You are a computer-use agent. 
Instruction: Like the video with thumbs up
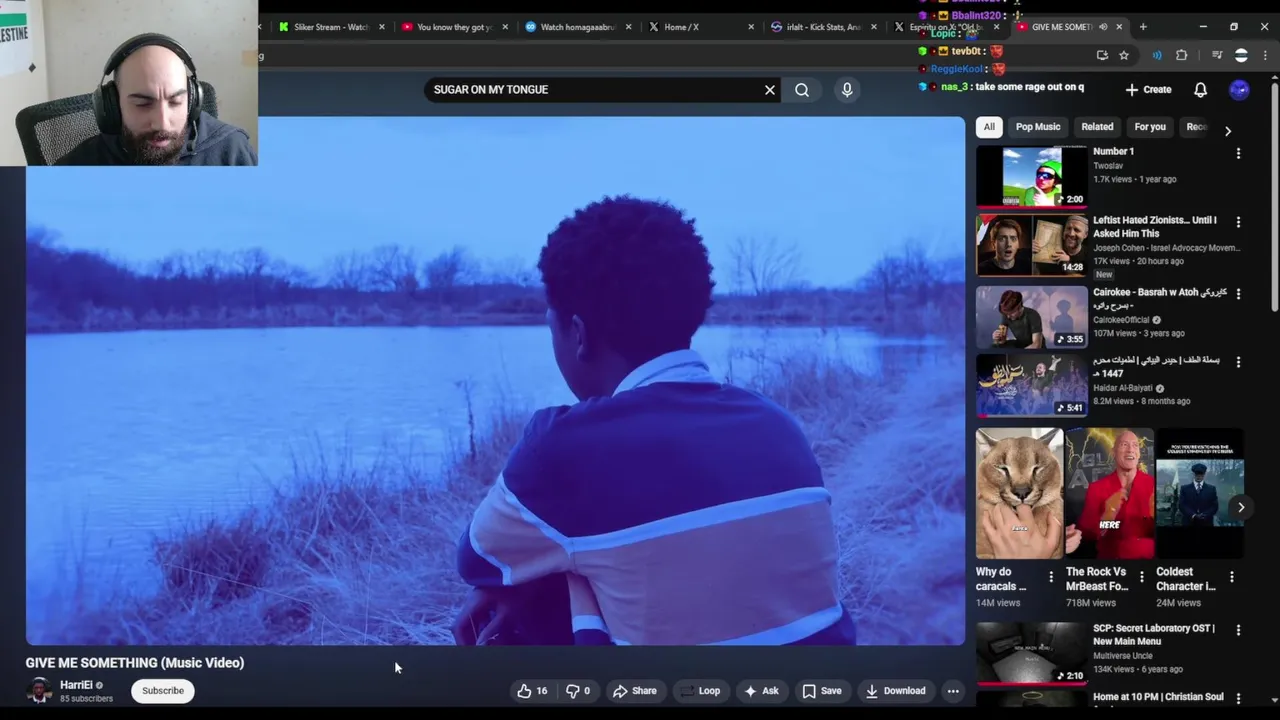(532, 691)
